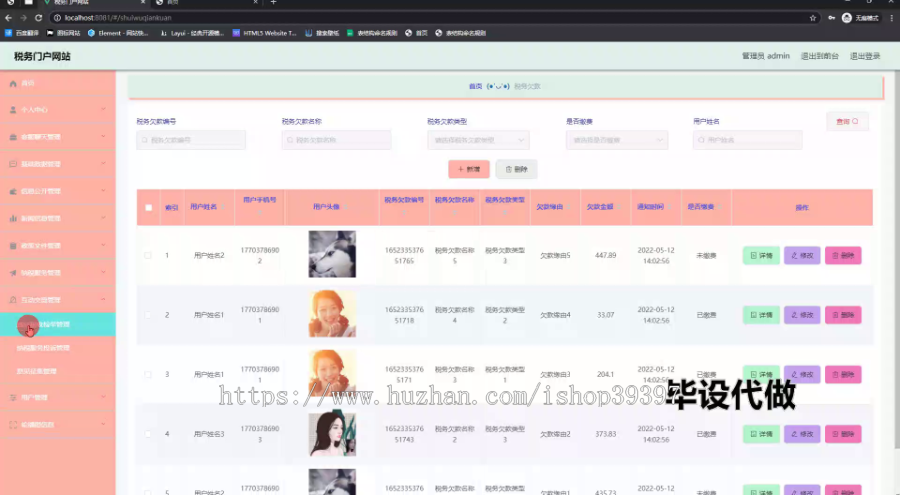This screenshot has width=900, height=495.
Task: Click the key icon in the address bar
Action: coord(831,18)
